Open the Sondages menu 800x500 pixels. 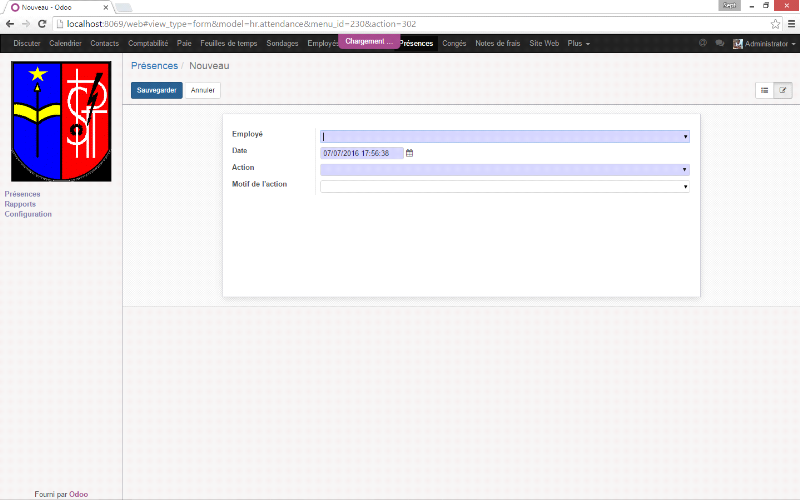tap(282, 43)
